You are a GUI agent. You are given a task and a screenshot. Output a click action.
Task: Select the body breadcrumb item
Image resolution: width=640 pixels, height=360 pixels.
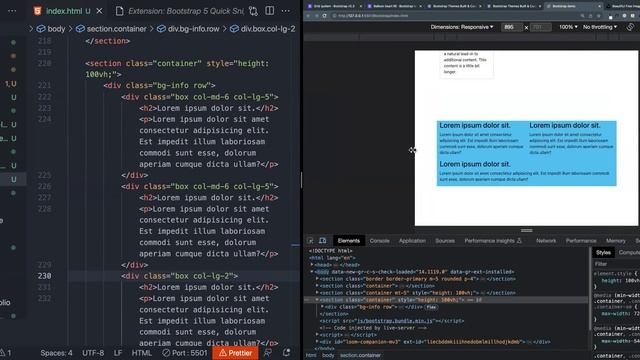[x=51, y=29]
